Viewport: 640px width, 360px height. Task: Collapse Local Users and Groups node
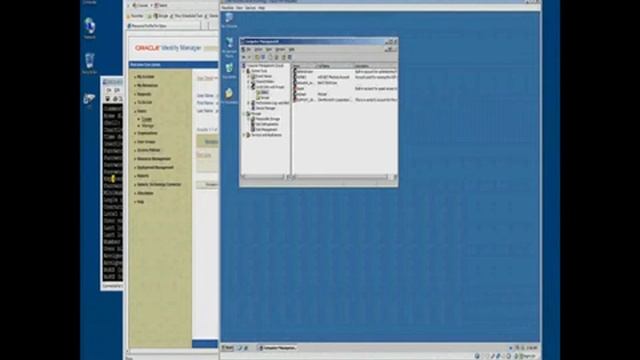(x=248, y=87)
